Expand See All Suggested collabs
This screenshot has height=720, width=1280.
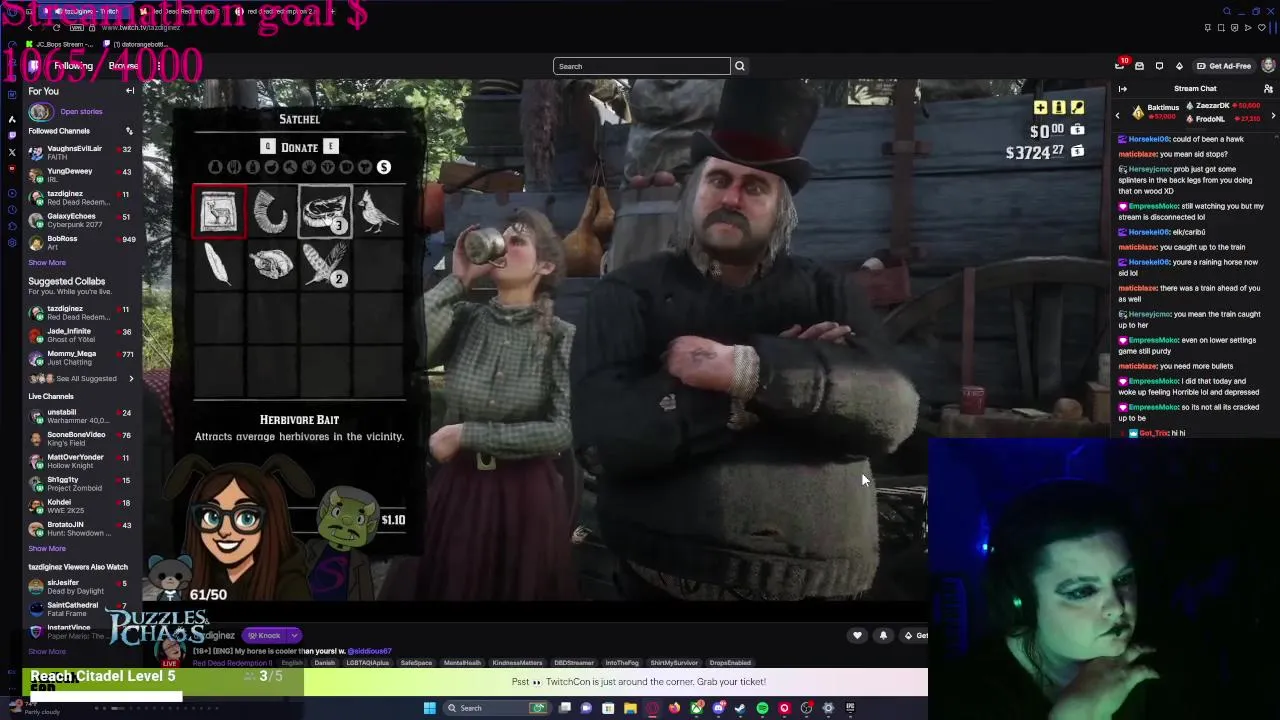(82, 379)
